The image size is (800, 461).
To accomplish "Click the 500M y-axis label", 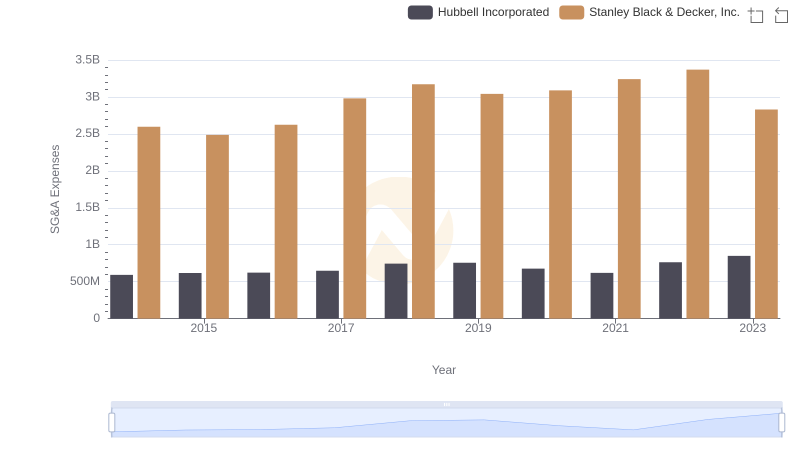I will [85, 281].
